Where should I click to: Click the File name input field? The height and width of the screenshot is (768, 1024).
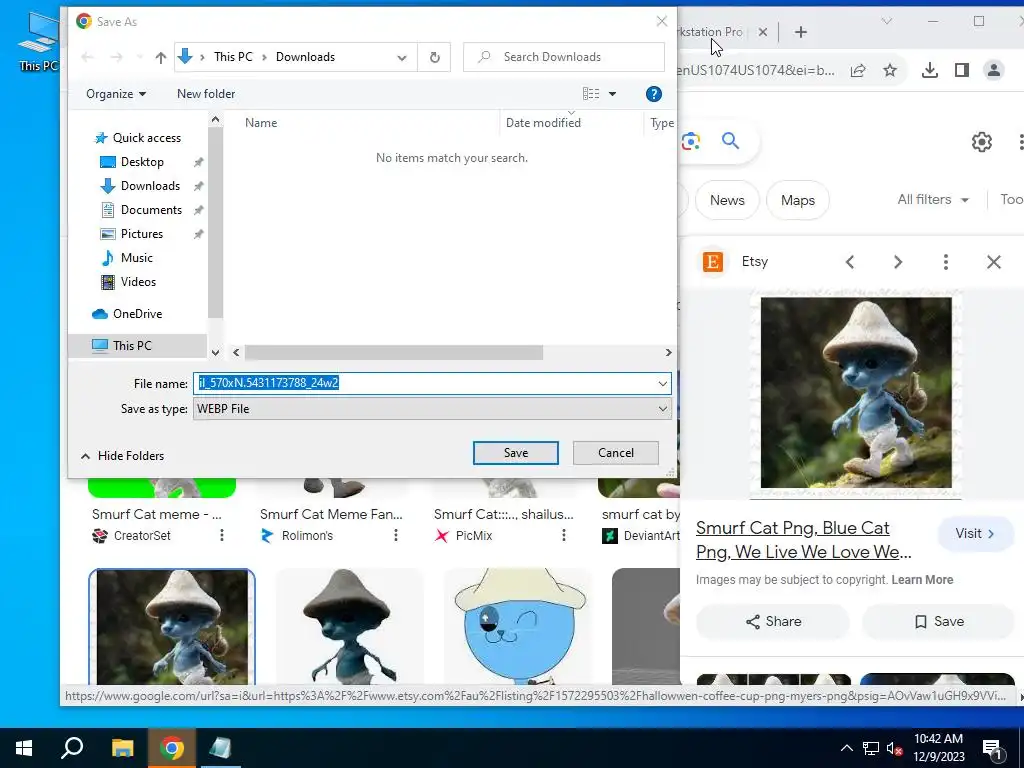tap(424, 383)
